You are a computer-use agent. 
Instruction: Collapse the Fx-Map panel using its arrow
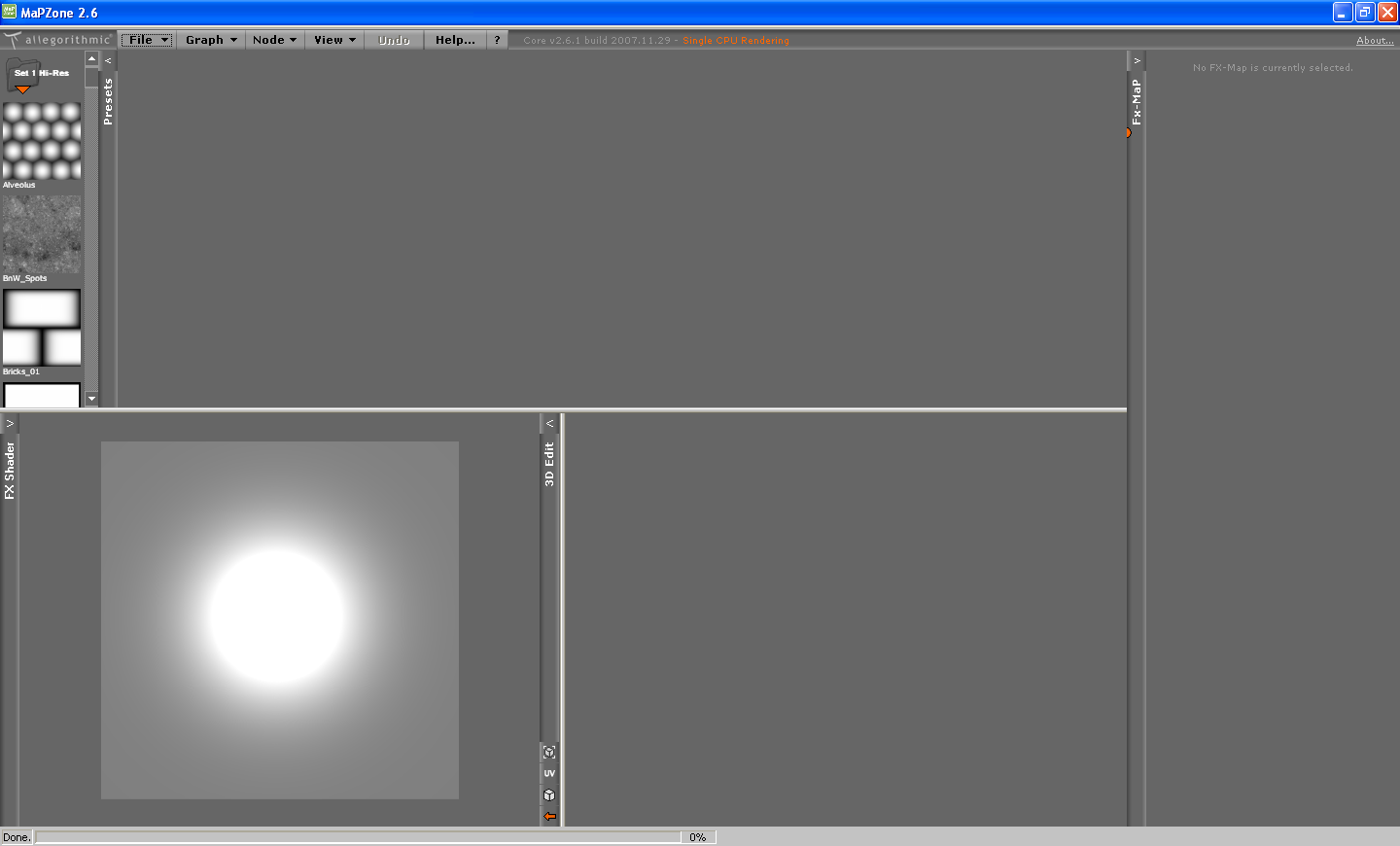point(1137,60)
